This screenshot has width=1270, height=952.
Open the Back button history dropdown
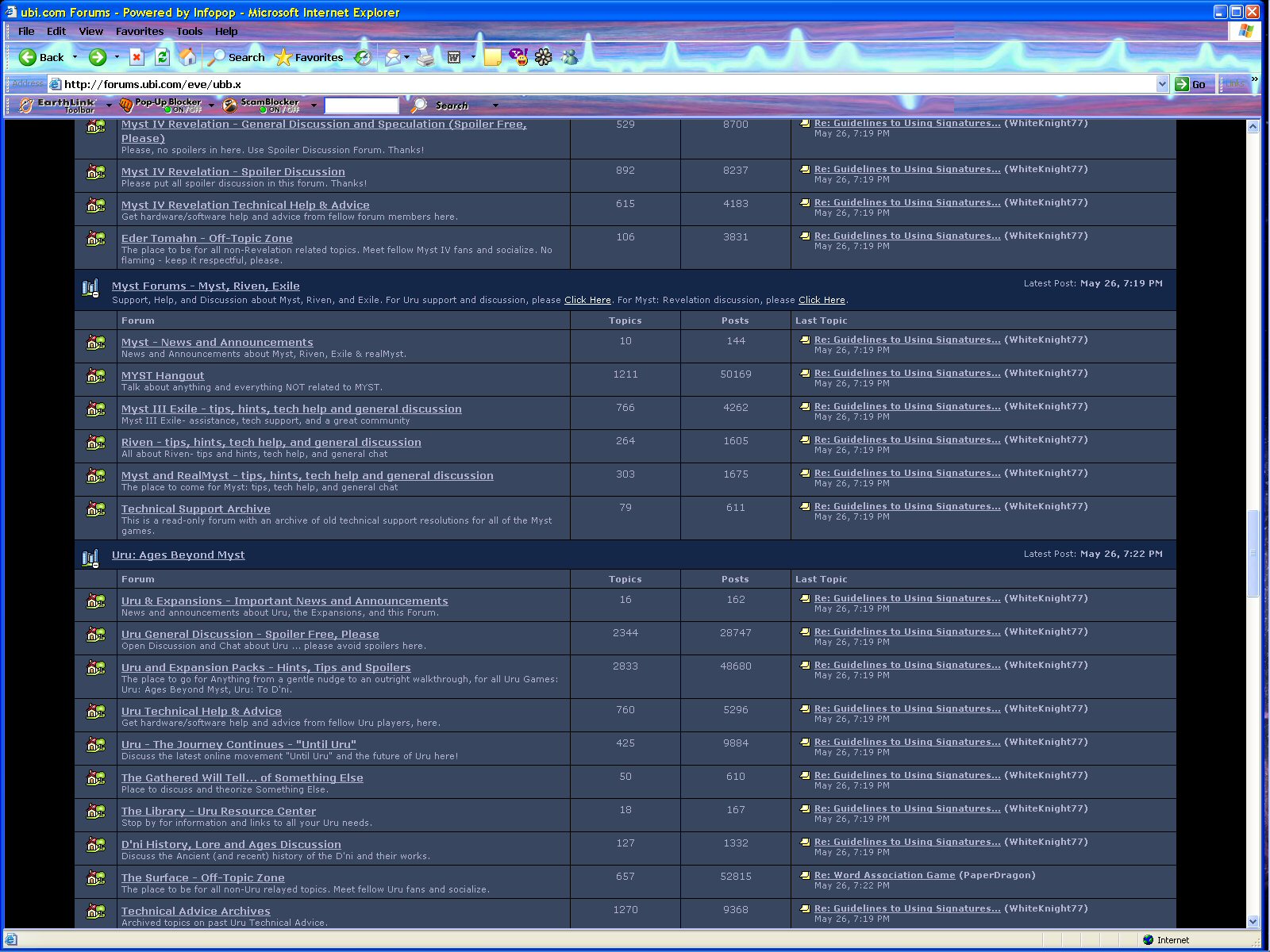click(75, 57)
